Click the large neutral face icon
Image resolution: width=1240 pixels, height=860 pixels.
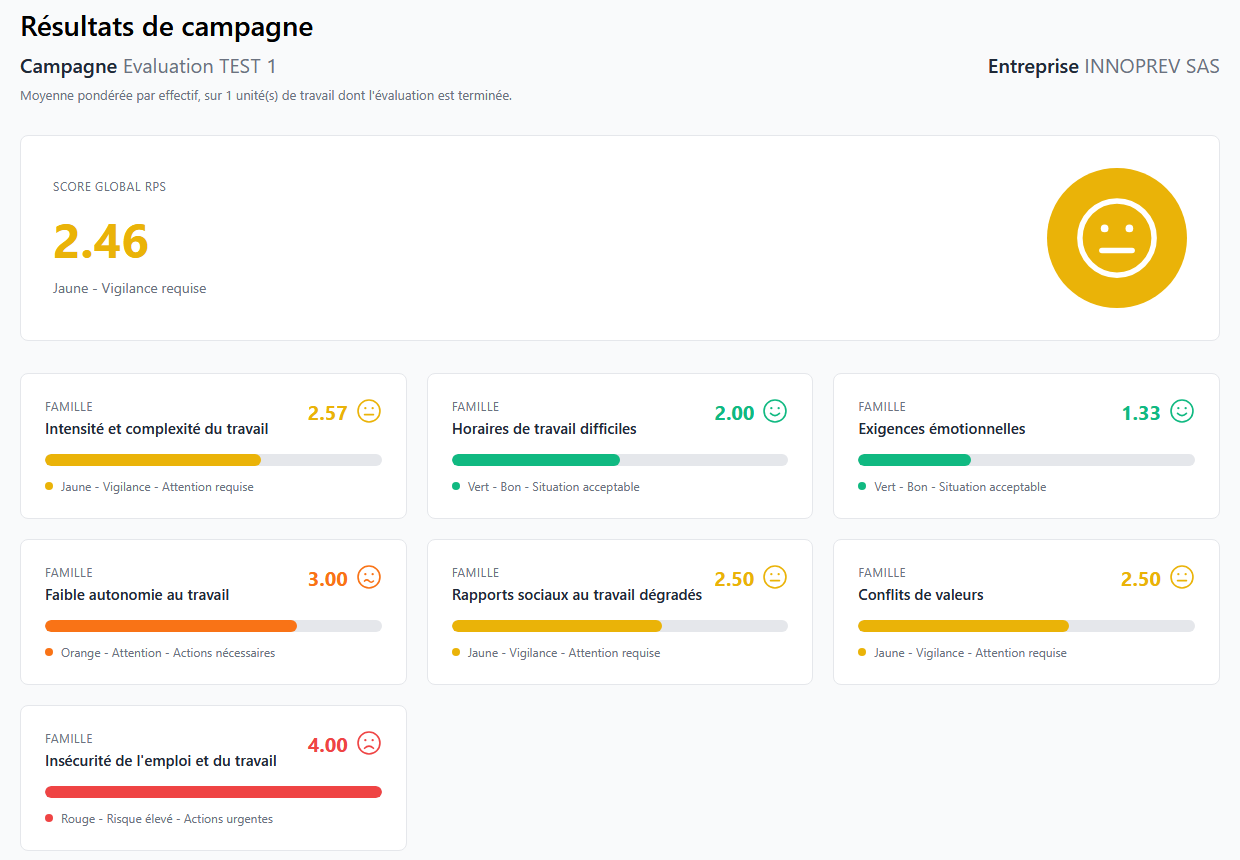[1117, 238]
